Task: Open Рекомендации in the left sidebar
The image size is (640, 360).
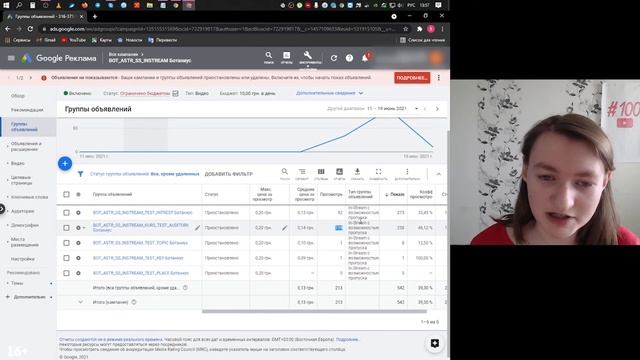Action: click(27, 110)
